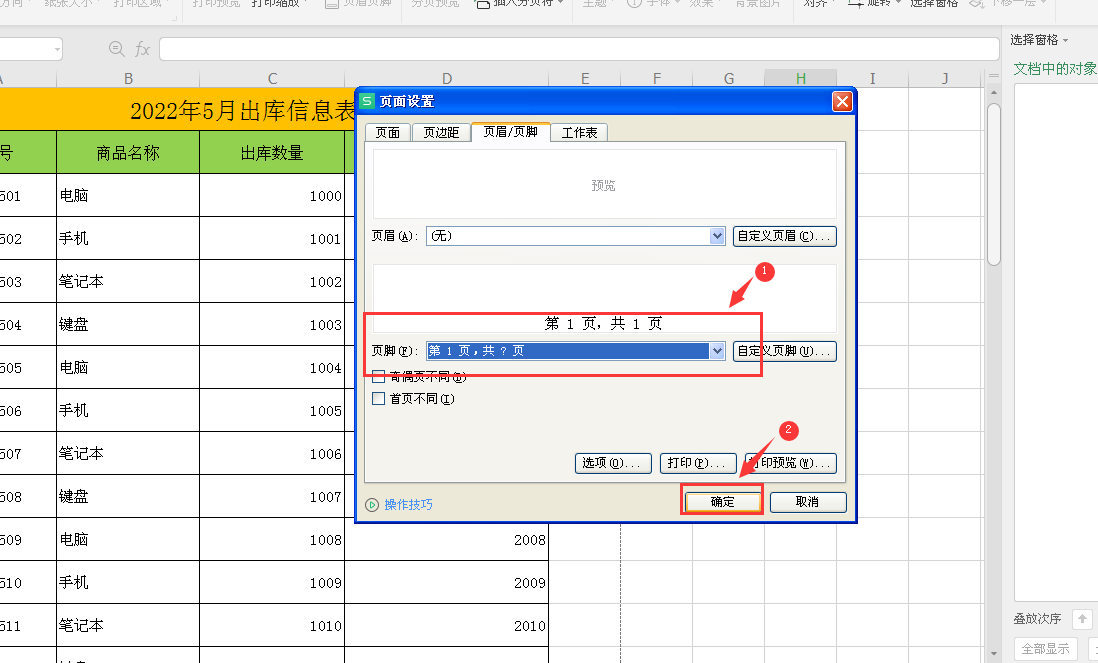The height and width of the screenshot is (663, 1098).
Task: Click the 手机 cell in the 1001 row
Action: click(x=128, y=239)
